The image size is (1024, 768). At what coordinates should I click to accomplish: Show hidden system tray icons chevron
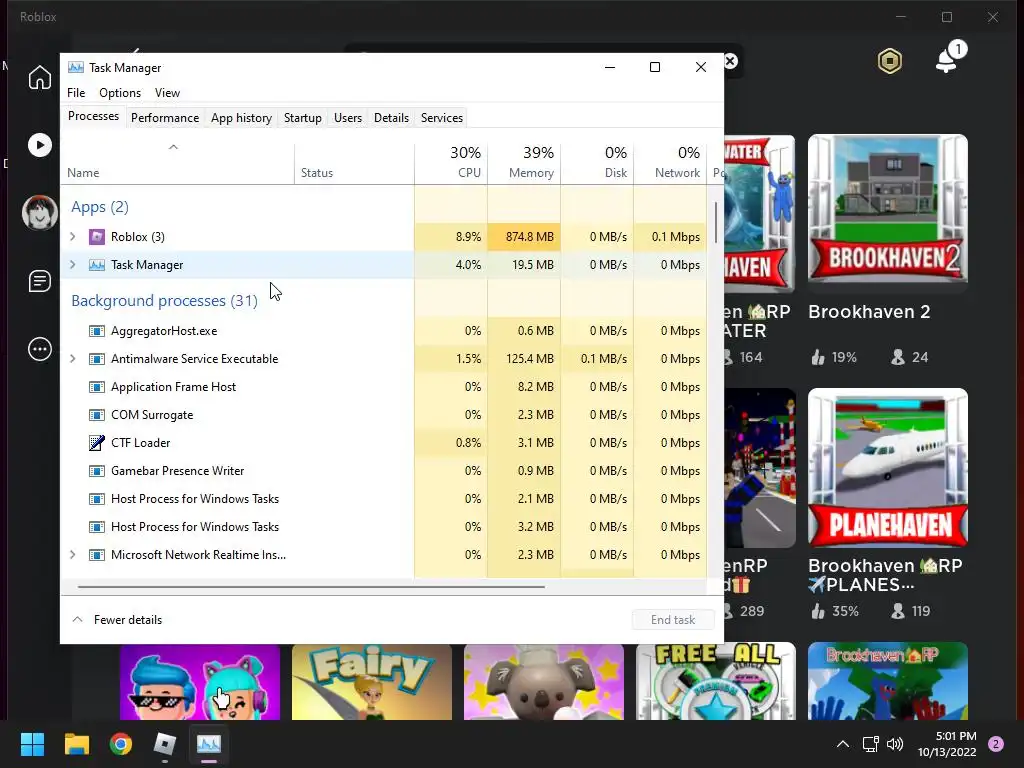[843, 744]
